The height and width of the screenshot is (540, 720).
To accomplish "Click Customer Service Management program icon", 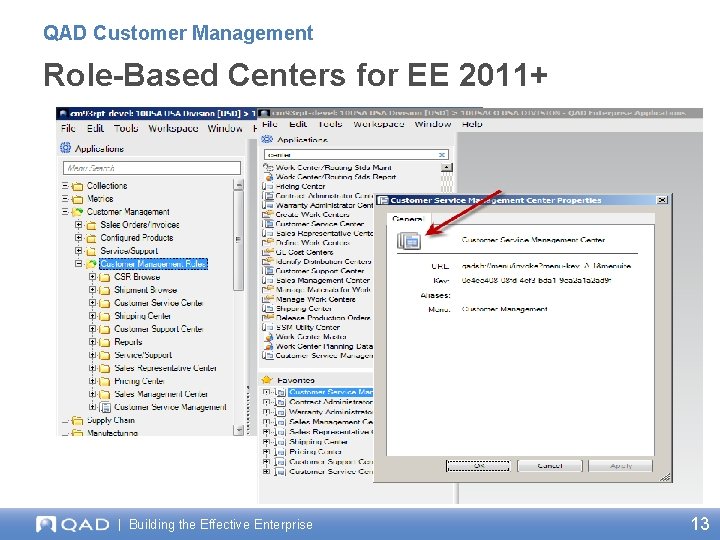I will click(105, 407).
